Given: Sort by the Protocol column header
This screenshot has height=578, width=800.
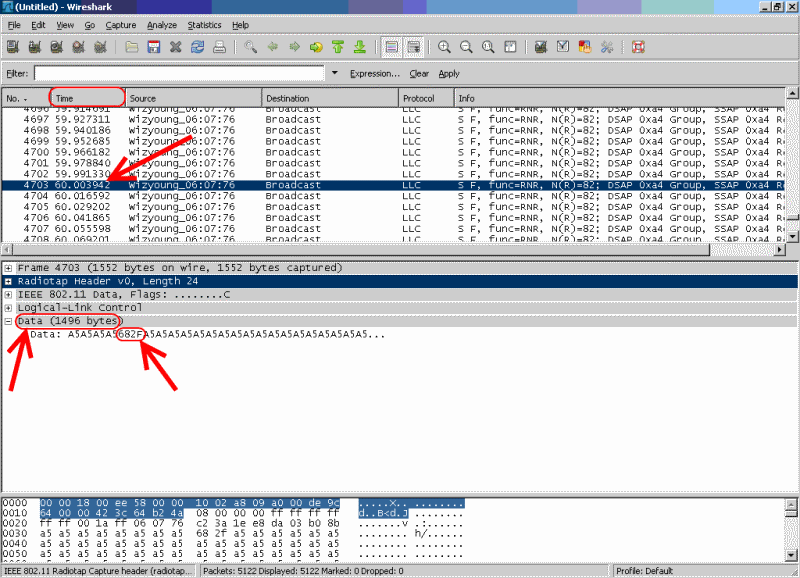Looking at the screenshot, I should click(x=427, y=98).
